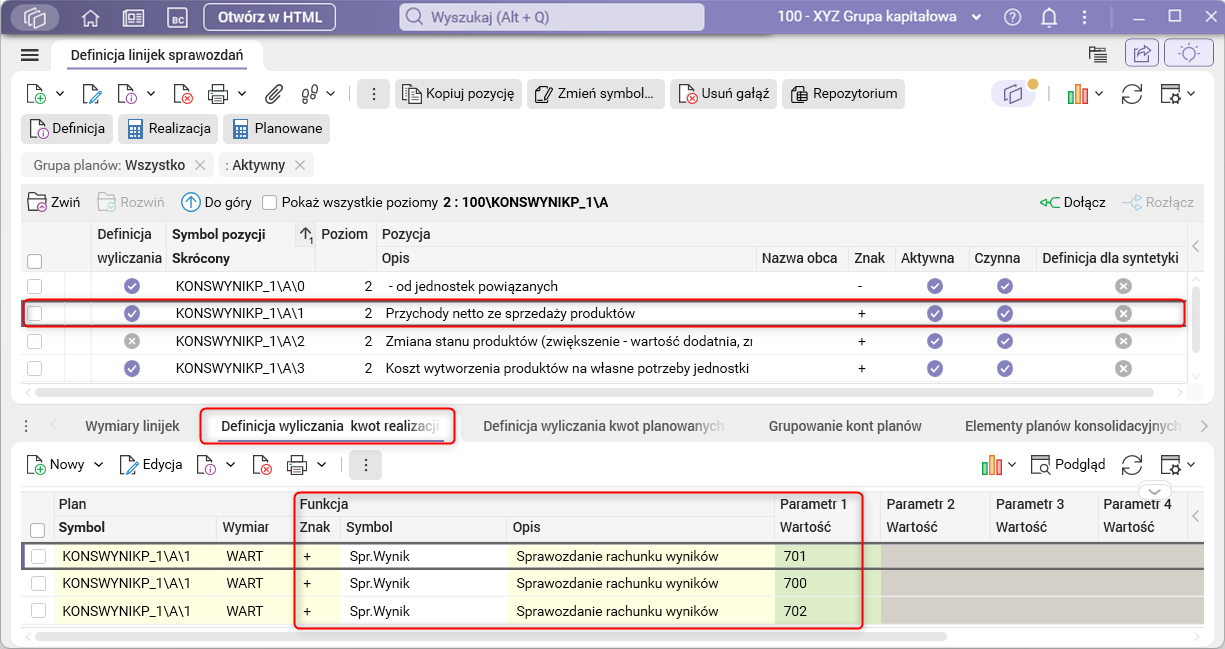Remove the Aktywny filter chip

click(300, 165)
